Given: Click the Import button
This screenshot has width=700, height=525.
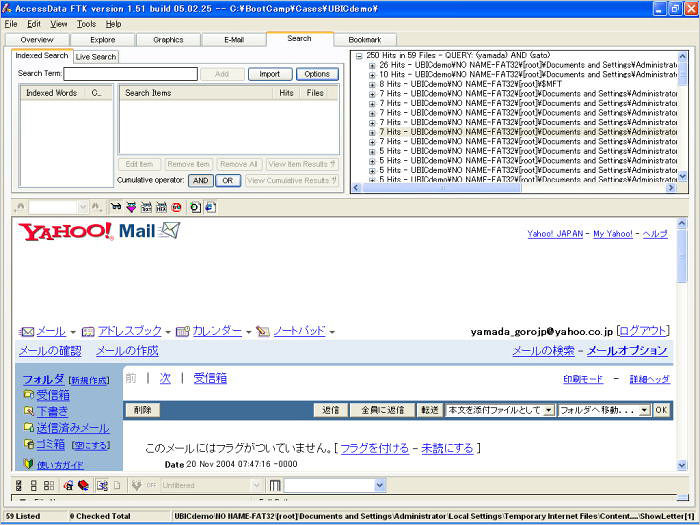Looking at the screenshot, I should click(269, 74).
